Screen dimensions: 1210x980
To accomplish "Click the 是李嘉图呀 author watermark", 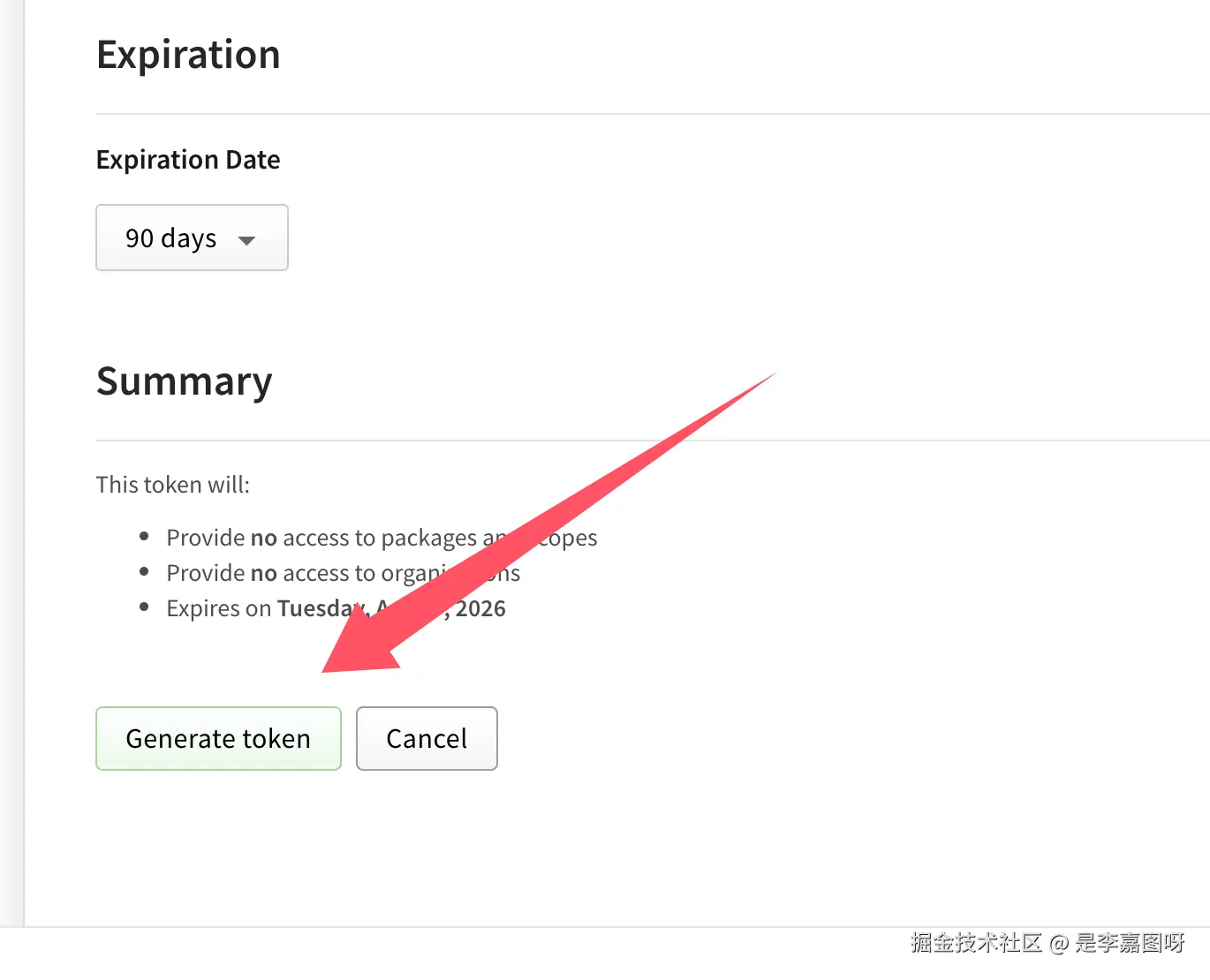I will (1130, 943).
